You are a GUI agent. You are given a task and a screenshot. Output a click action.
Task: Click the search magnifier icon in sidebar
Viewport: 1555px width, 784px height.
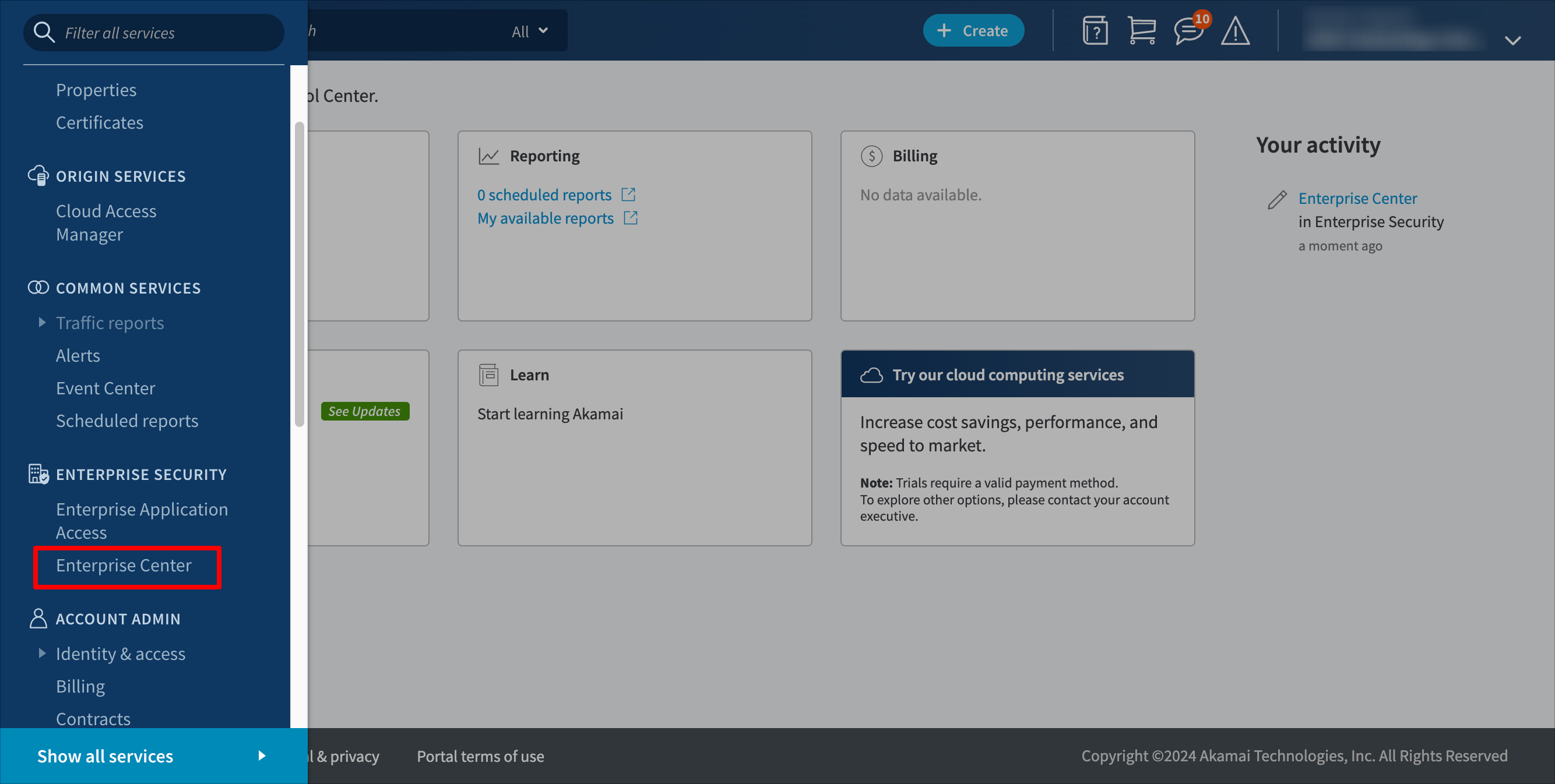44,32
